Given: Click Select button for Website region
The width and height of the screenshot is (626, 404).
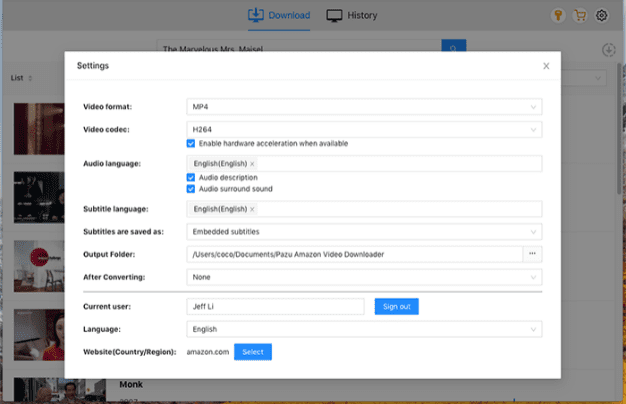Looking at the screenshot, I should [252, 352].
